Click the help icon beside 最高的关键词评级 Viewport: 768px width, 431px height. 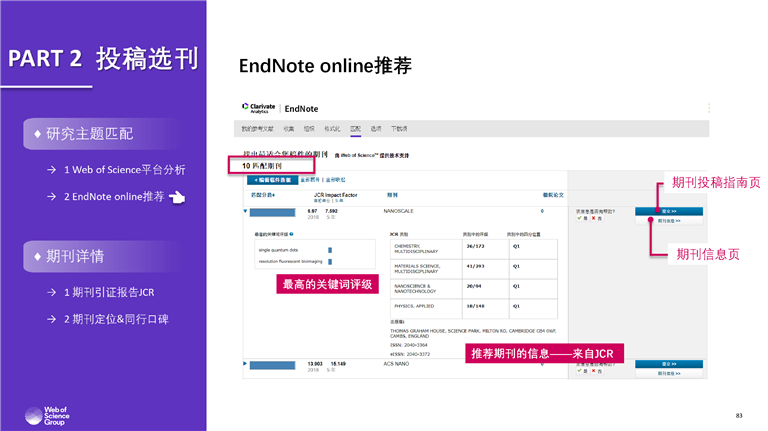291,234
